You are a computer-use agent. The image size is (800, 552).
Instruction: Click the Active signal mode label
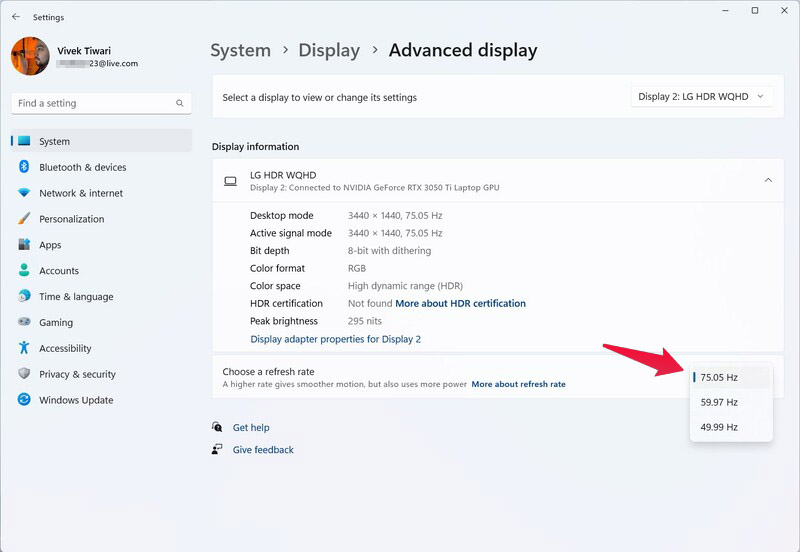click(291, 233)
